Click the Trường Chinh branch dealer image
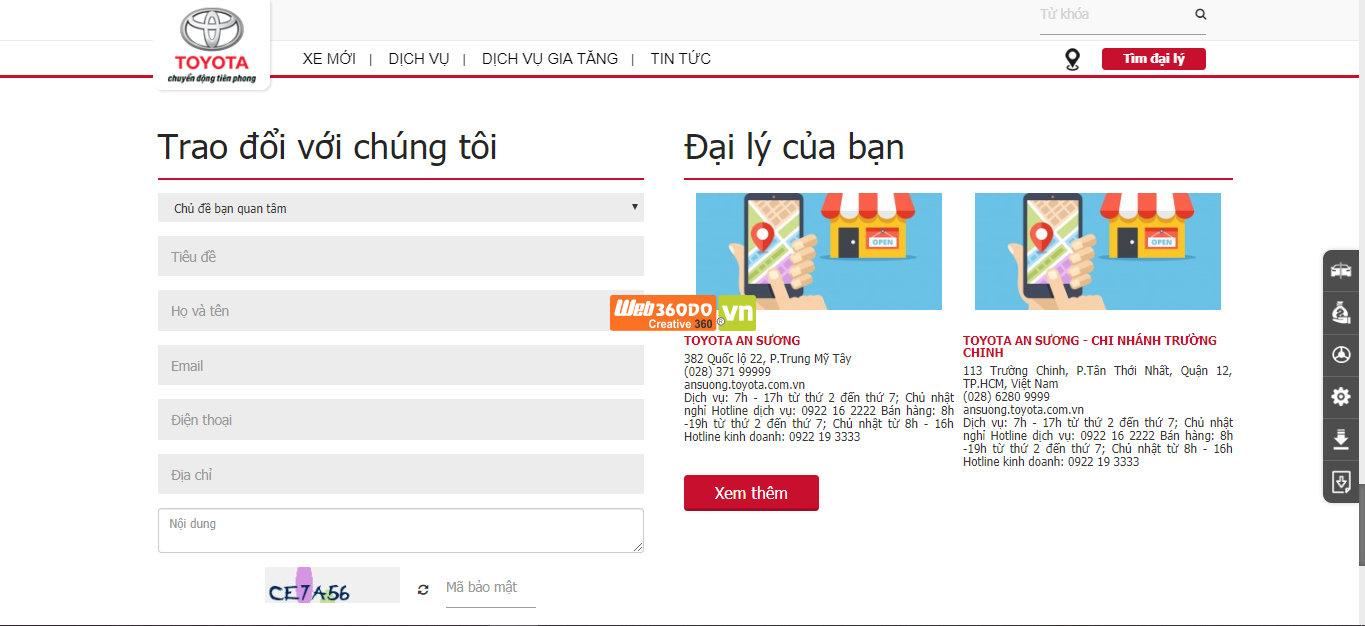This screenshot has width=1365, height=626. [x=1098, y=251]
